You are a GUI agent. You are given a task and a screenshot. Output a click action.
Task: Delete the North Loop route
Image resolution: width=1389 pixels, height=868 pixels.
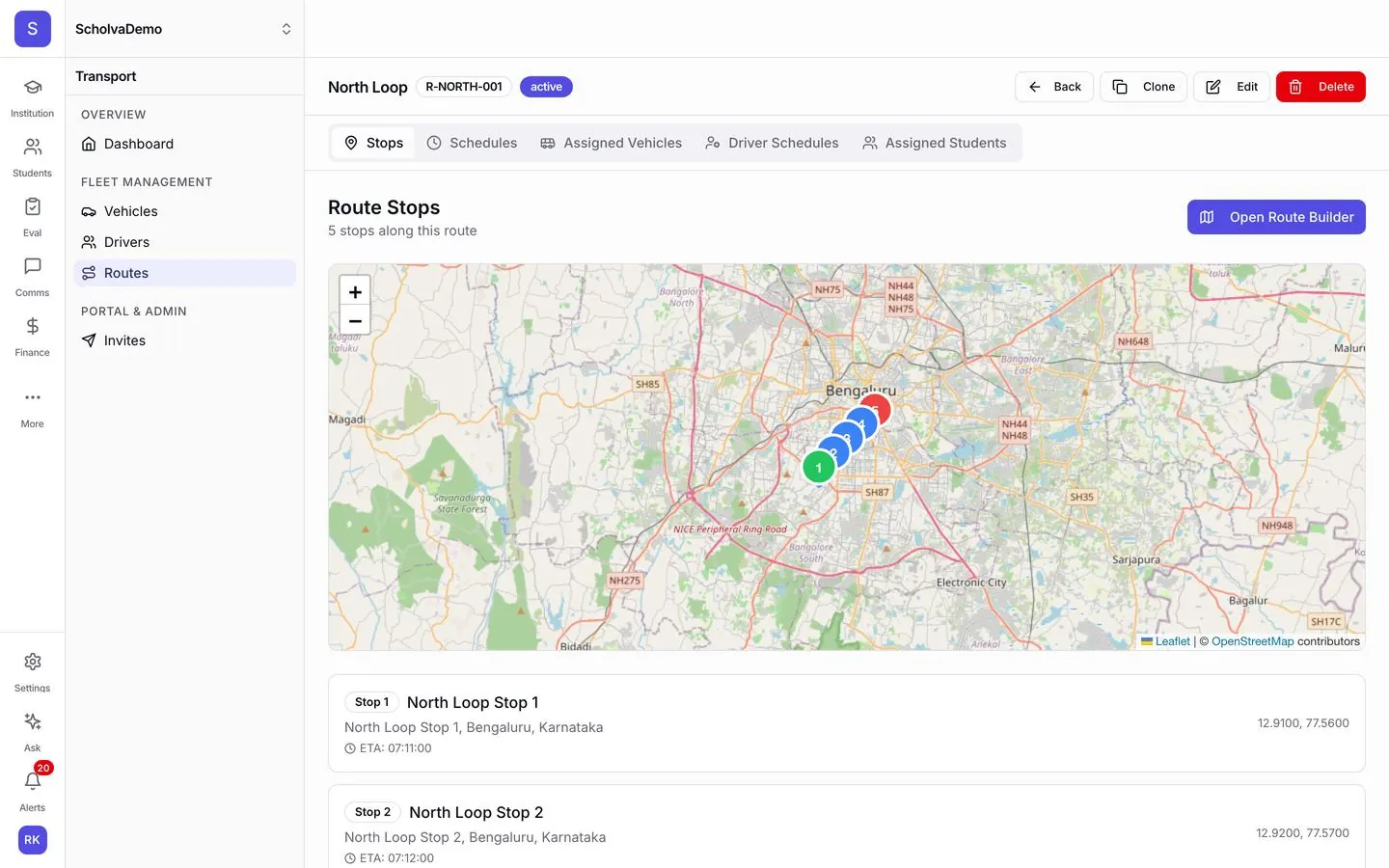pyautogui.click(x=1321, y=87)
